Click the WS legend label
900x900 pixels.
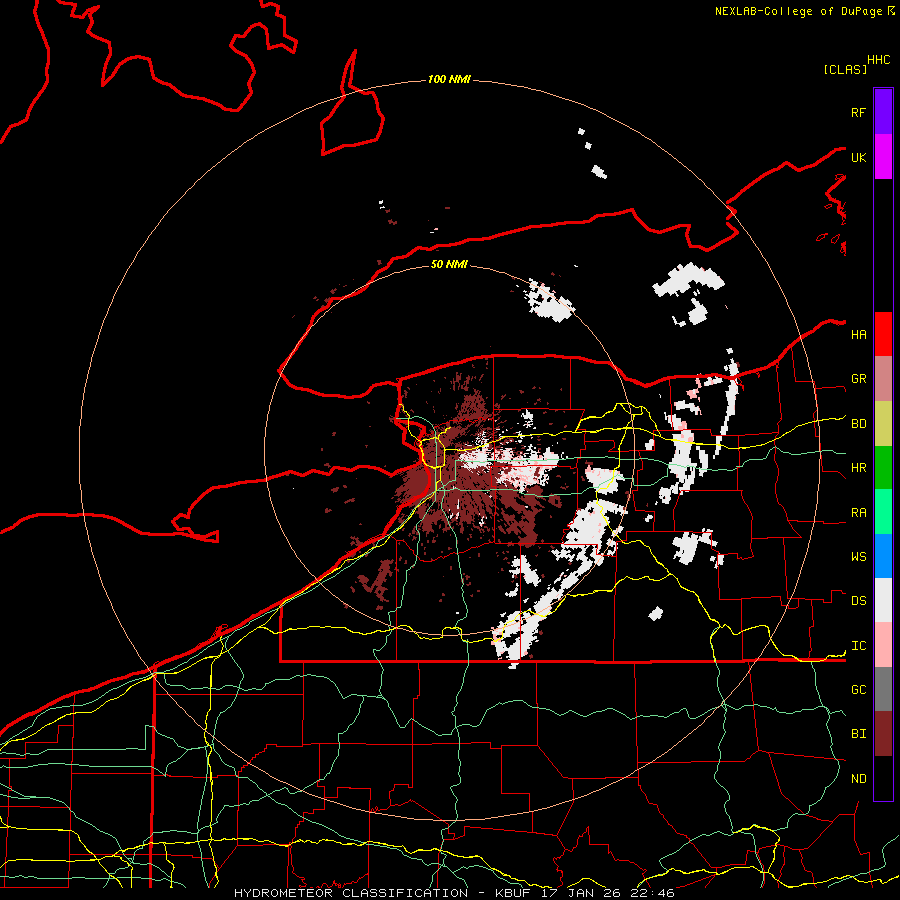click(858, 556)
